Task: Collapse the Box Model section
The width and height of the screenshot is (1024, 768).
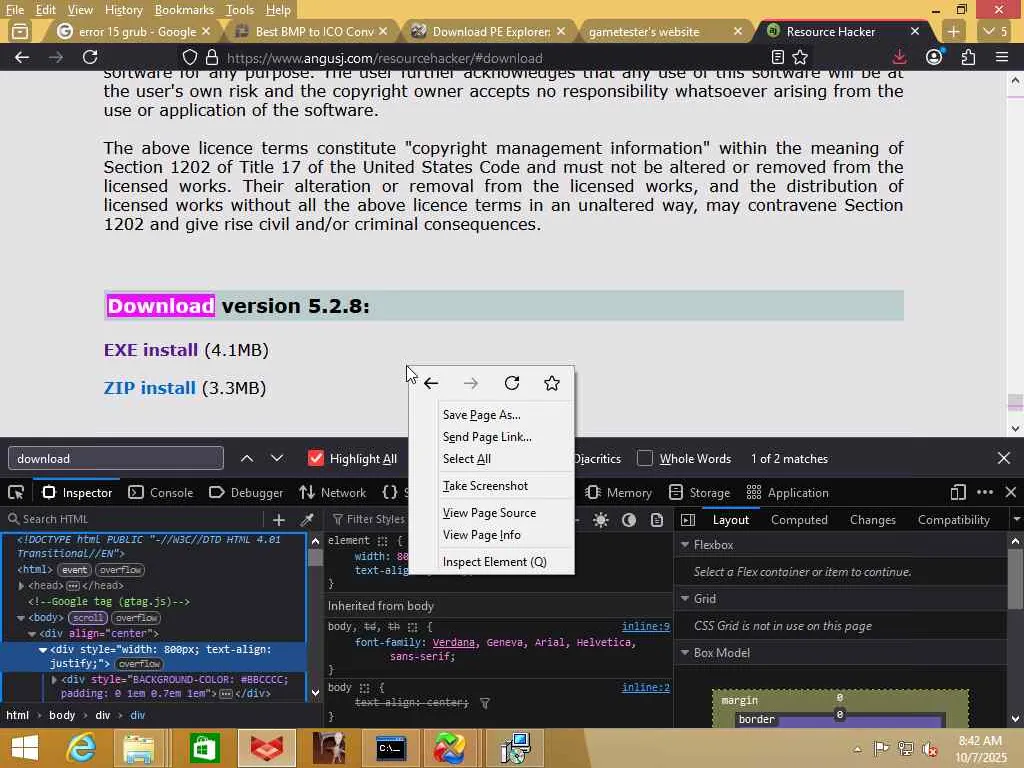Action: click(x=685, y=653)
